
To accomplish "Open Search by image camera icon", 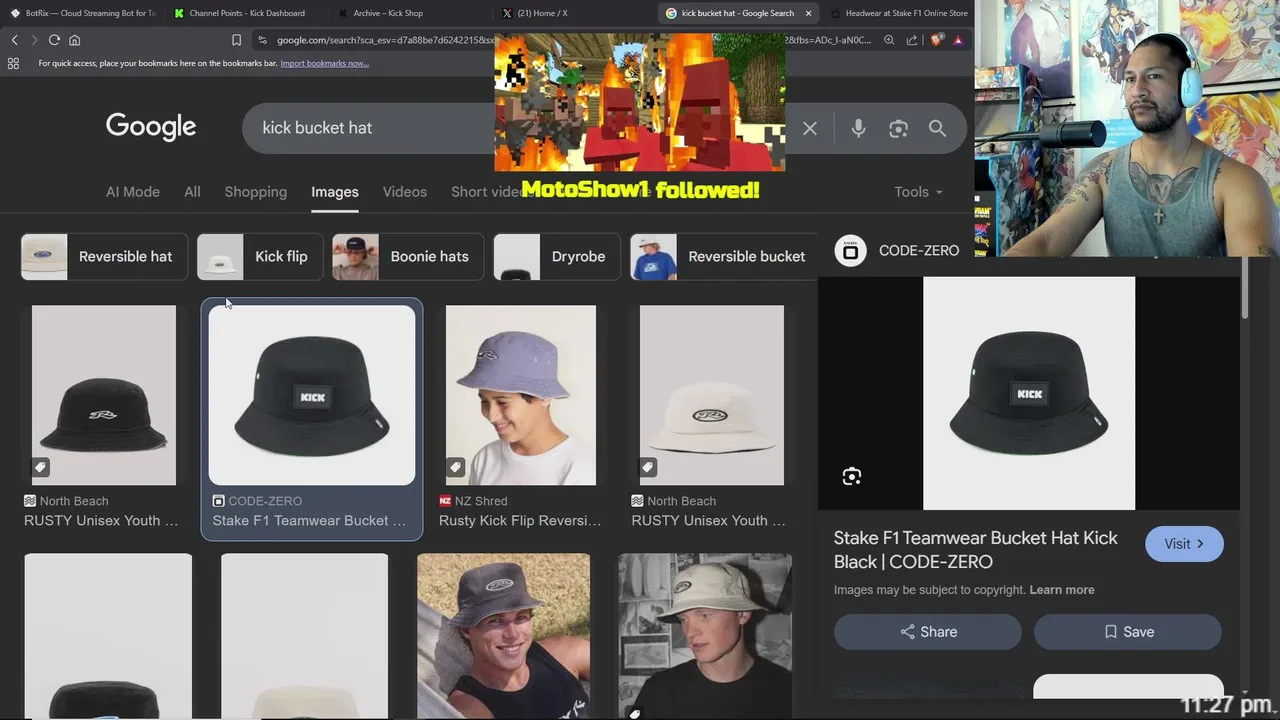I will [x=898, y=128].
